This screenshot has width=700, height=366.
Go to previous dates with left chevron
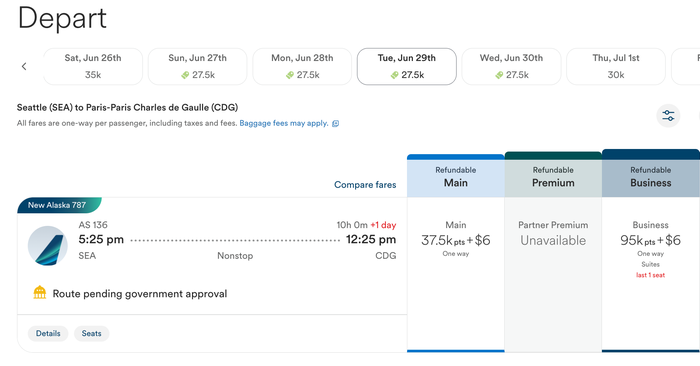pyautogui.click(x=24, y=67)
